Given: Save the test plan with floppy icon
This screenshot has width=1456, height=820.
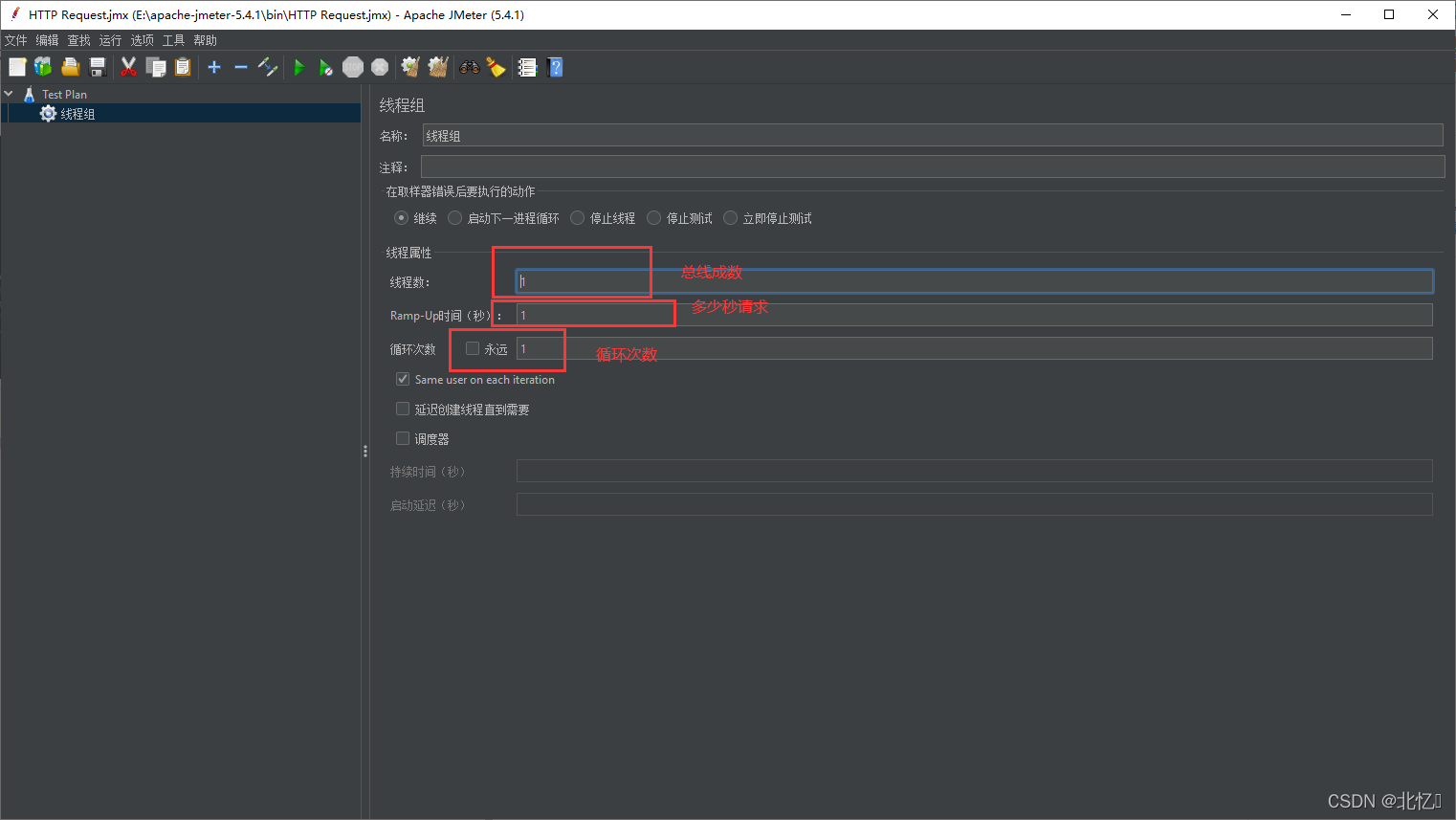Looking at the screenshot, I should click(97, 67).
